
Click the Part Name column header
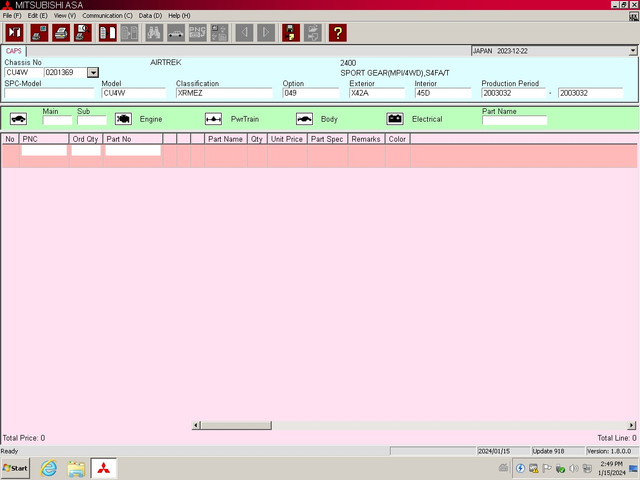tap(226, 139)
